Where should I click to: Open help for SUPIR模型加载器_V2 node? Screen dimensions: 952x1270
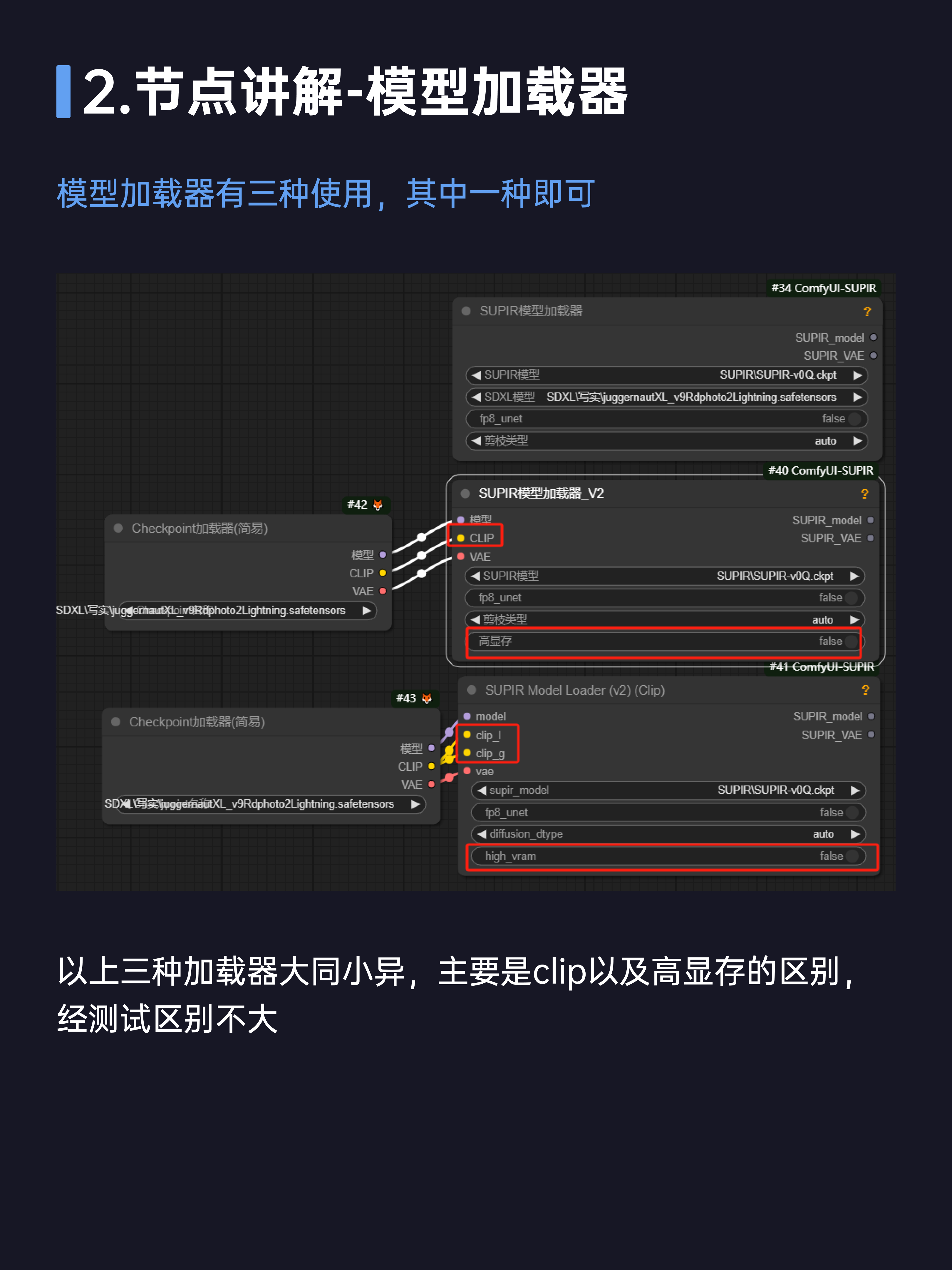pos(865,493)
